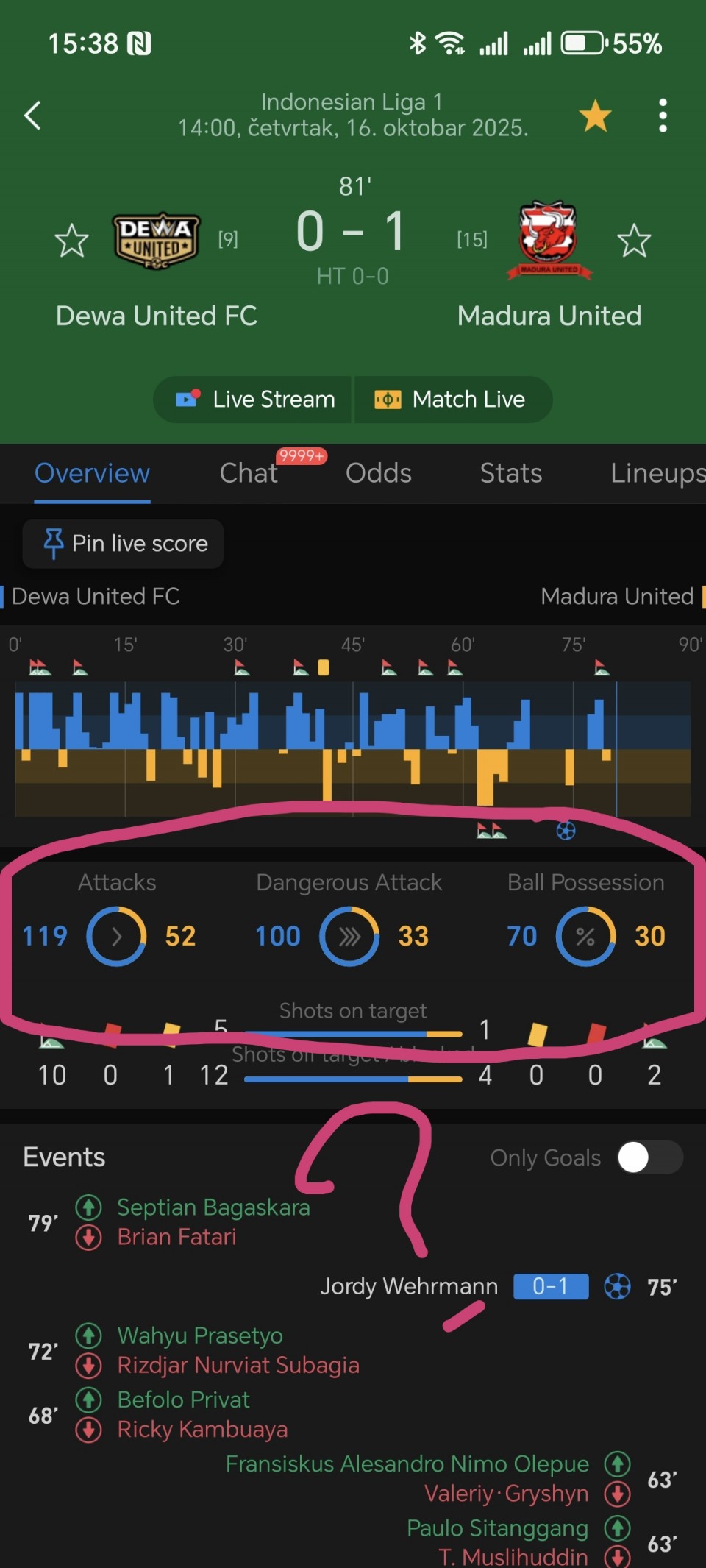Screen dimensions: 706x1568
Task: Tap the Attacks circular arrow icon
Action: click(x=116, y=936)
